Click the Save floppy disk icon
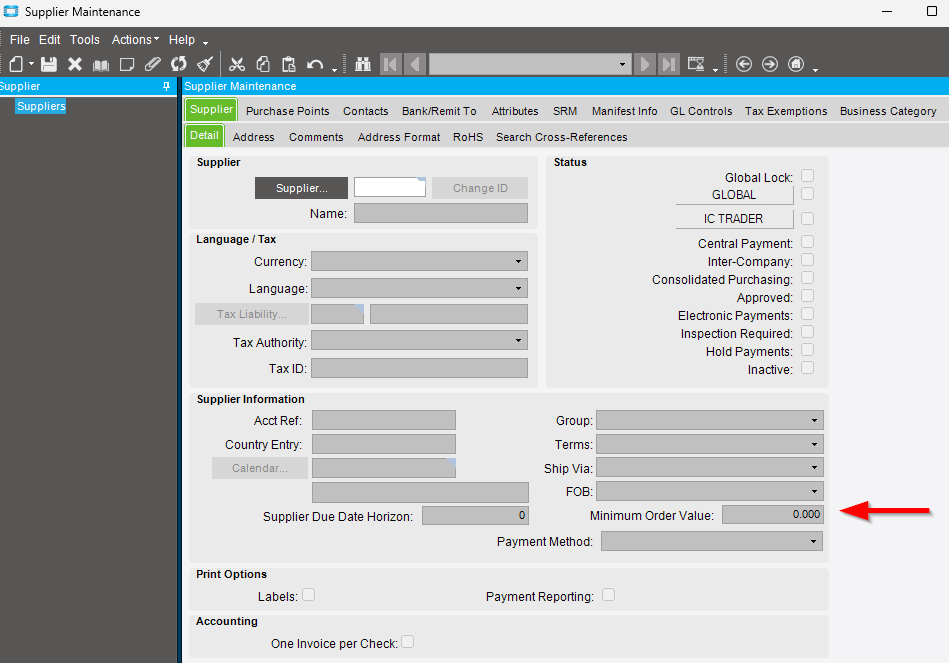949x663 pixels. coord(48,64)
